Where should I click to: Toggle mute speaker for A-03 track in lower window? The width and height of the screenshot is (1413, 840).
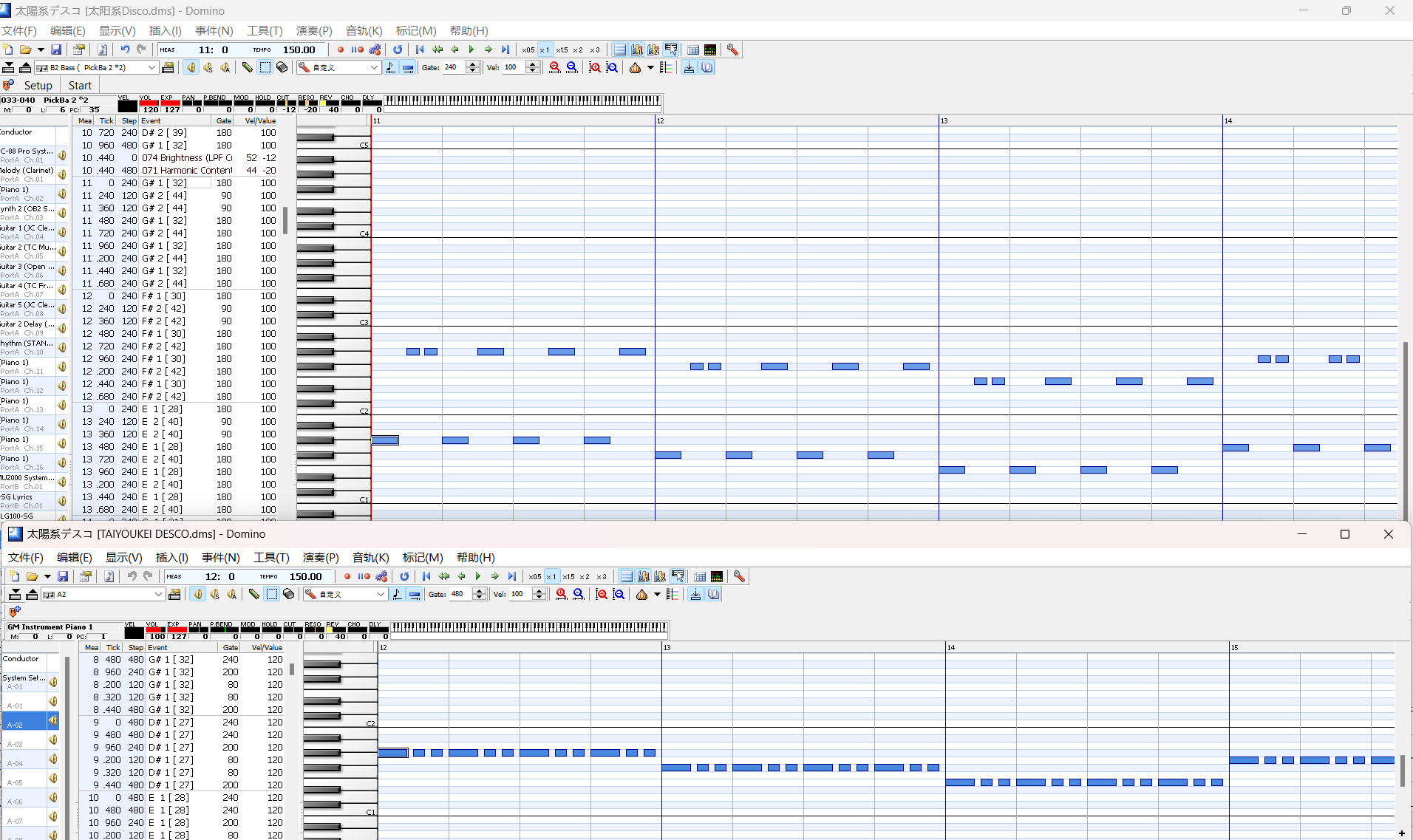point(53,740)
